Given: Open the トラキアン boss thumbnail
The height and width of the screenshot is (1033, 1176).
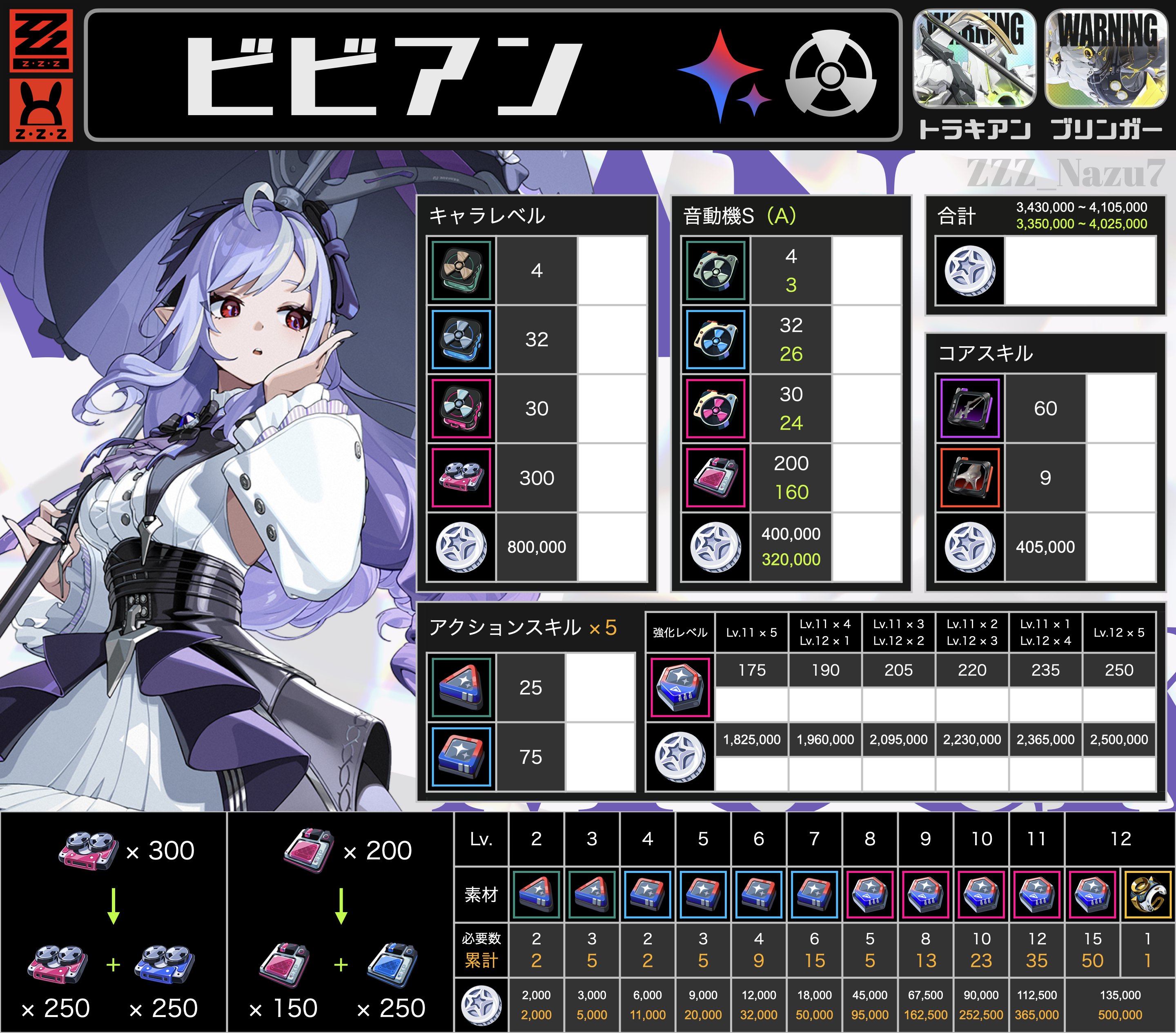Looking at the screenshot, I should (974, 59).
